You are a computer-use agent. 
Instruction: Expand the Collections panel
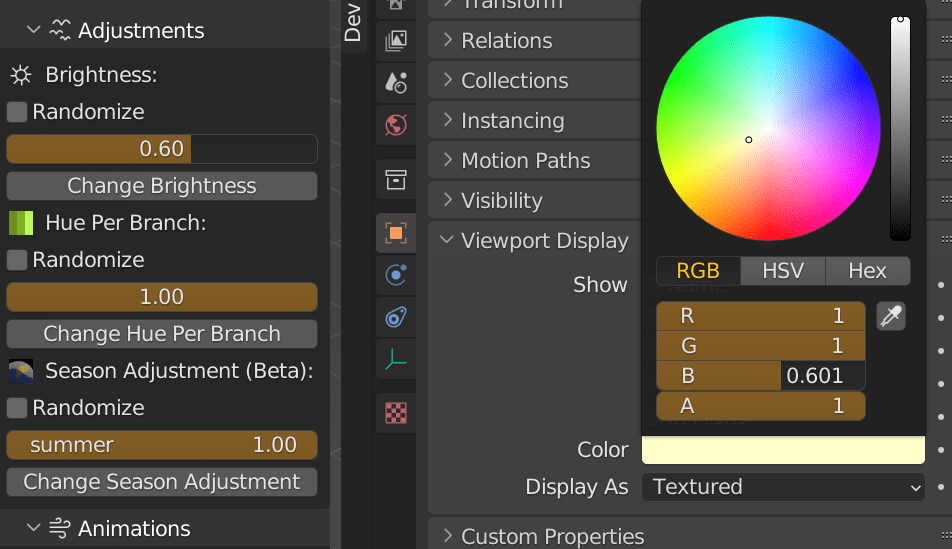coord(448,80)
